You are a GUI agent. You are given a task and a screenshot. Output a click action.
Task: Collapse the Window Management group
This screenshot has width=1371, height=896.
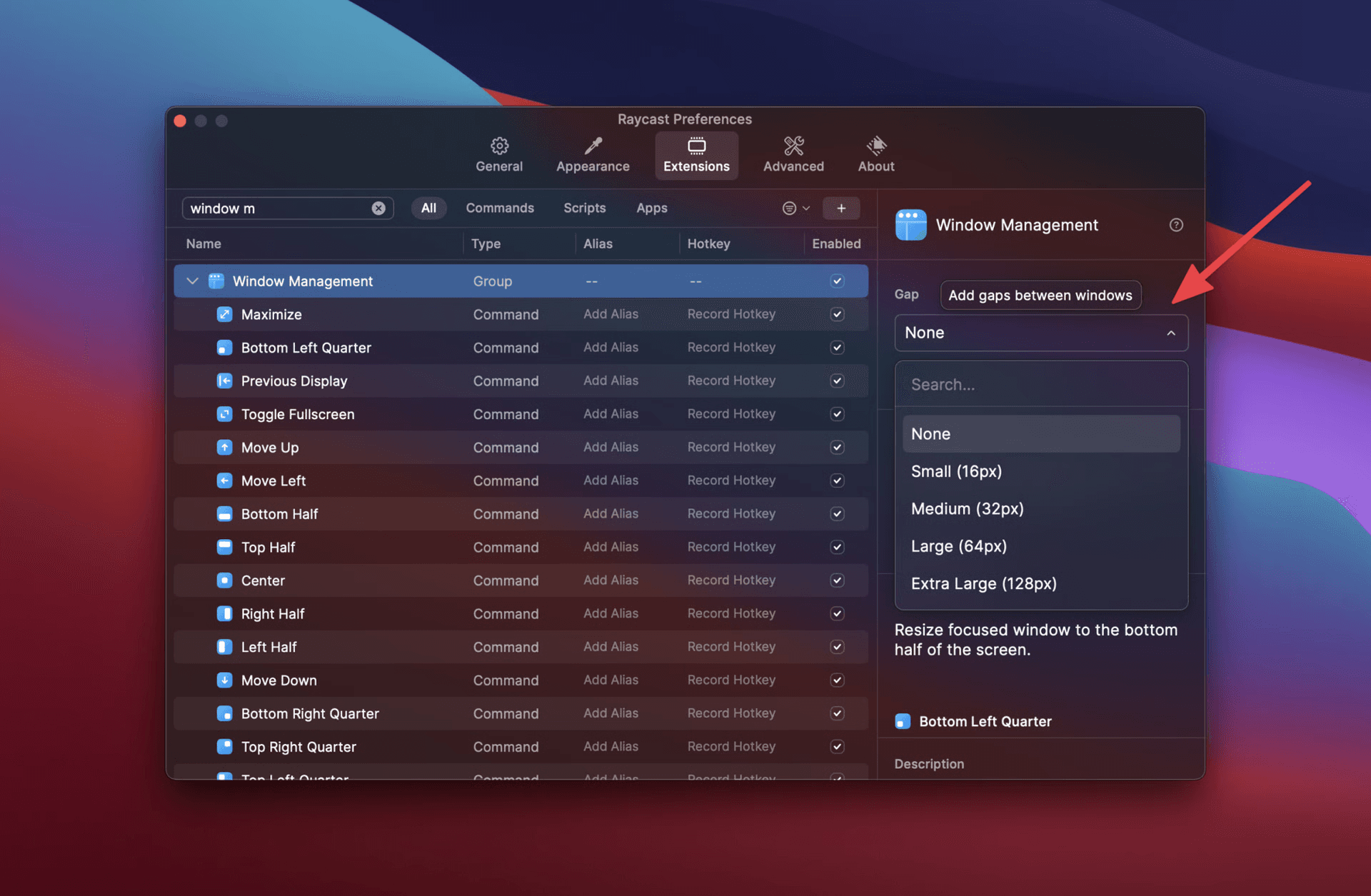click(x=191, y=281)
